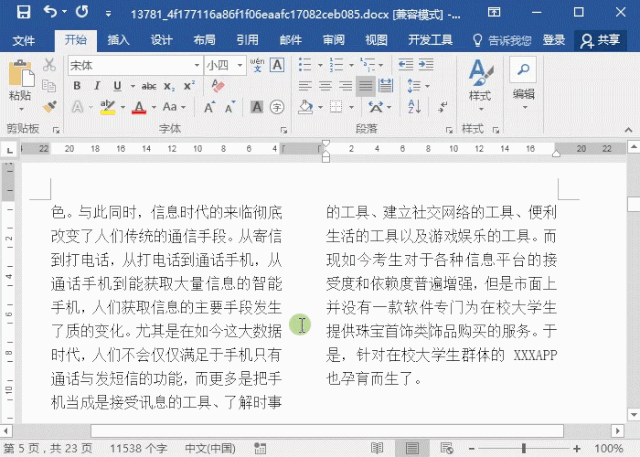This screenshot has width=640, height=457.
Task: Click the Cut scissors icon
Action: pos(49,64)
